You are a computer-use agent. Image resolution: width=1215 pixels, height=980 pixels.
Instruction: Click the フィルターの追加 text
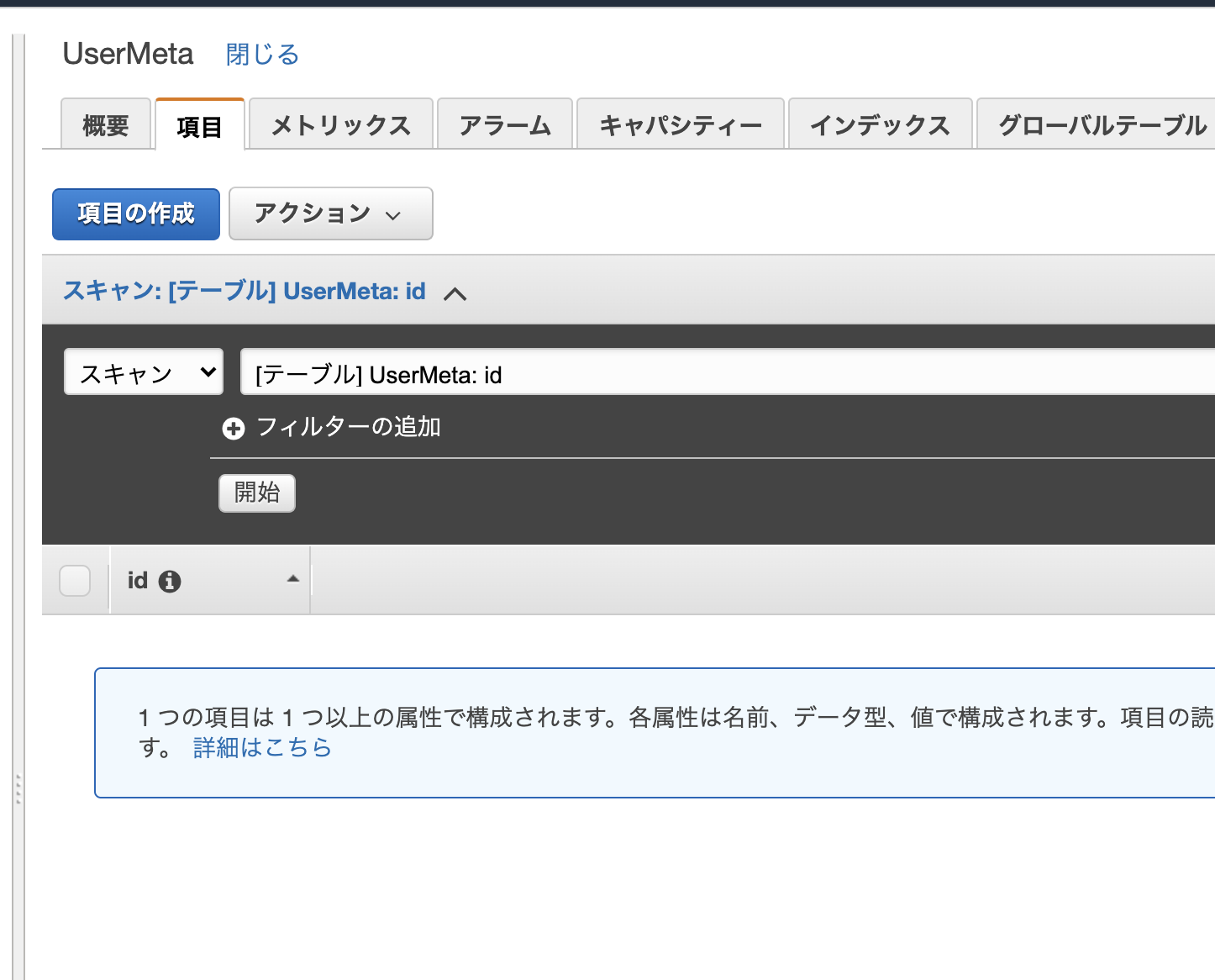pos(353,427)
